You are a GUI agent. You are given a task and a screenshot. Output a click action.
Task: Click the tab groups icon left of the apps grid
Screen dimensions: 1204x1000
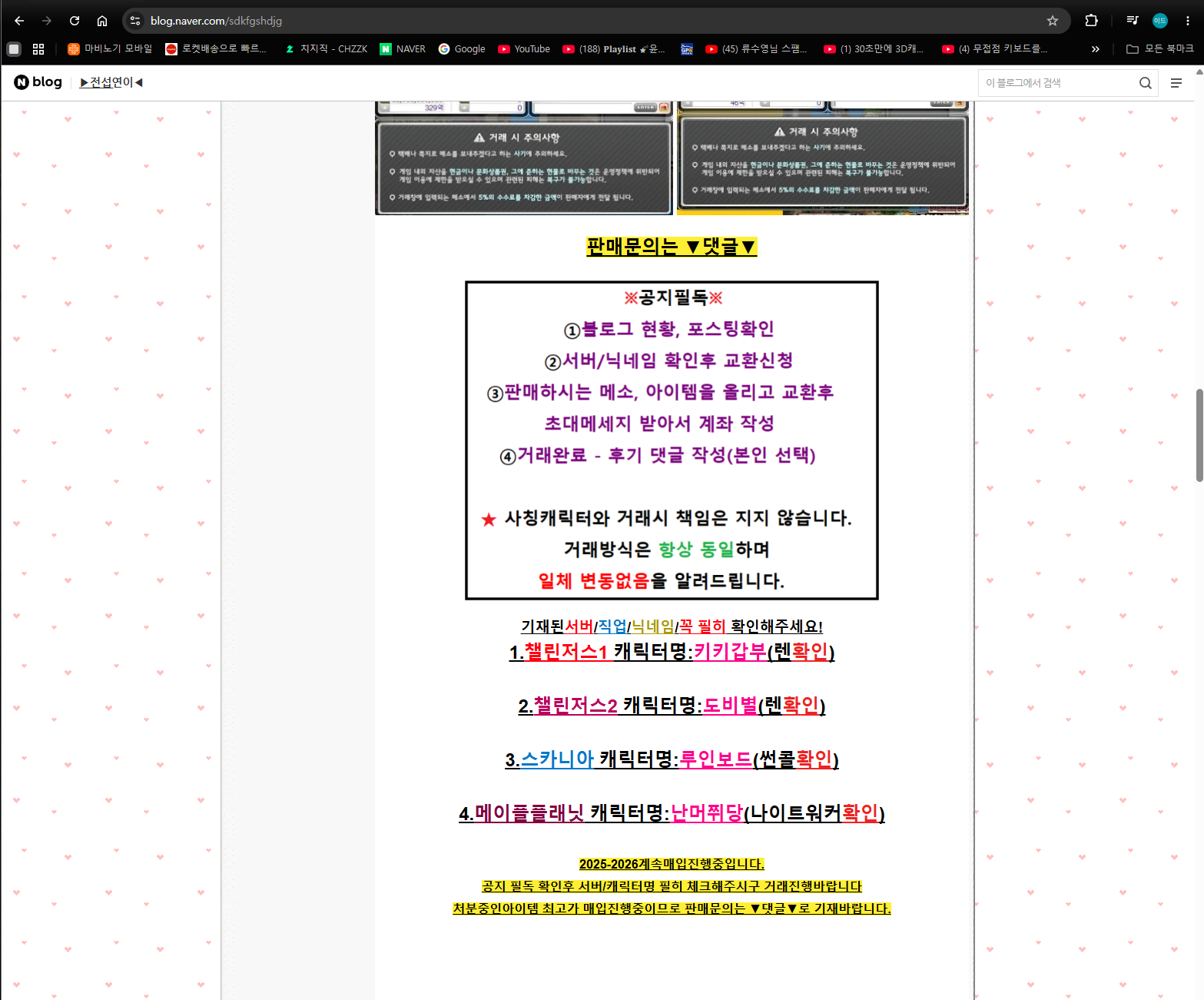click(x=14, y=49)
